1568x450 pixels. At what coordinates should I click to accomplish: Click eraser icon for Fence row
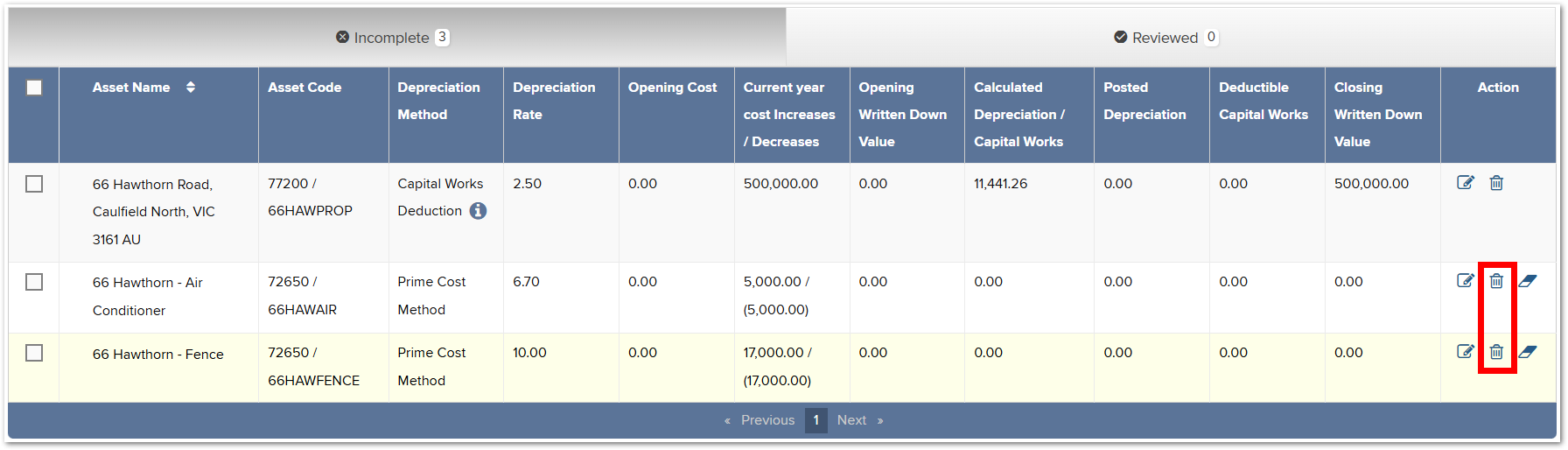pyautogui.click(x=1528, y=352)
